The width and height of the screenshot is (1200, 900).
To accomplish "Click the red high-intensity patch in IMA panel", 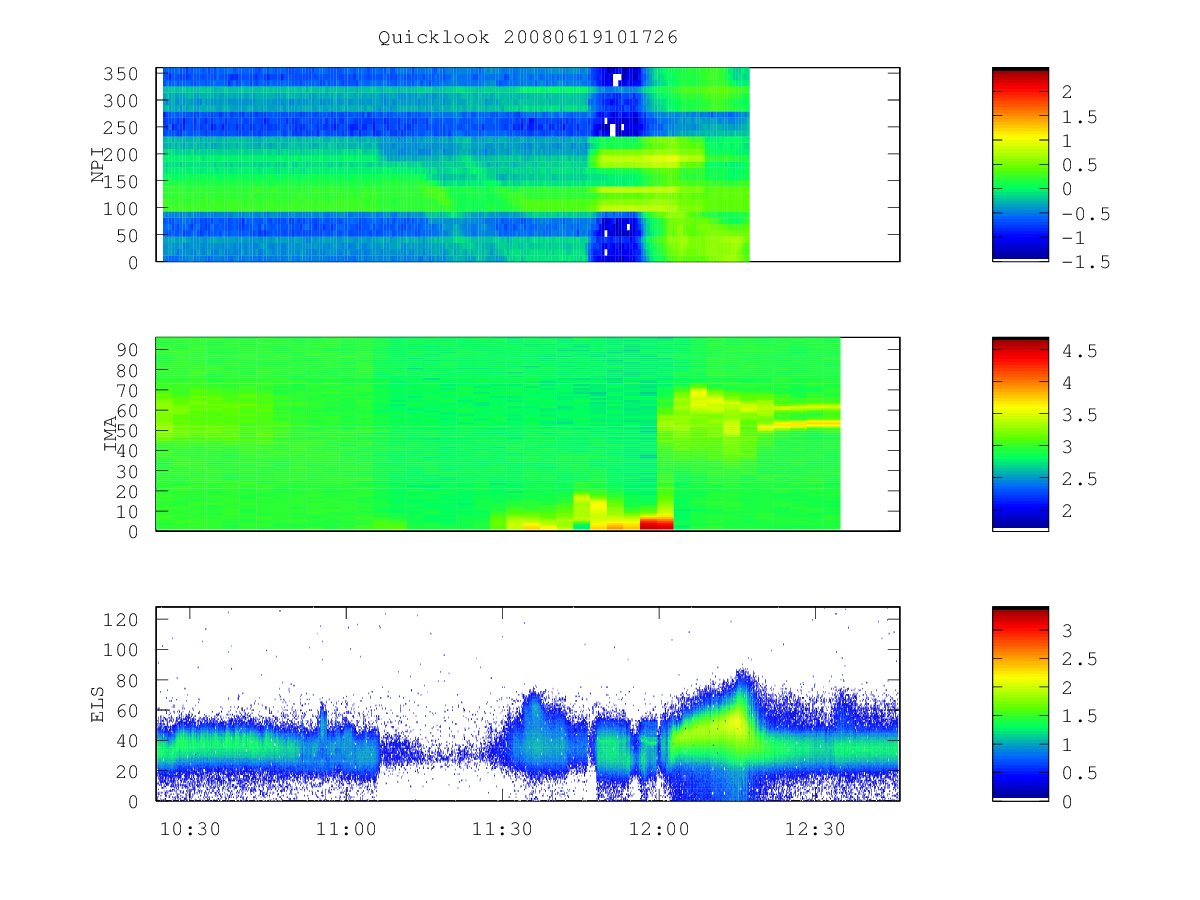I will 656,523.
